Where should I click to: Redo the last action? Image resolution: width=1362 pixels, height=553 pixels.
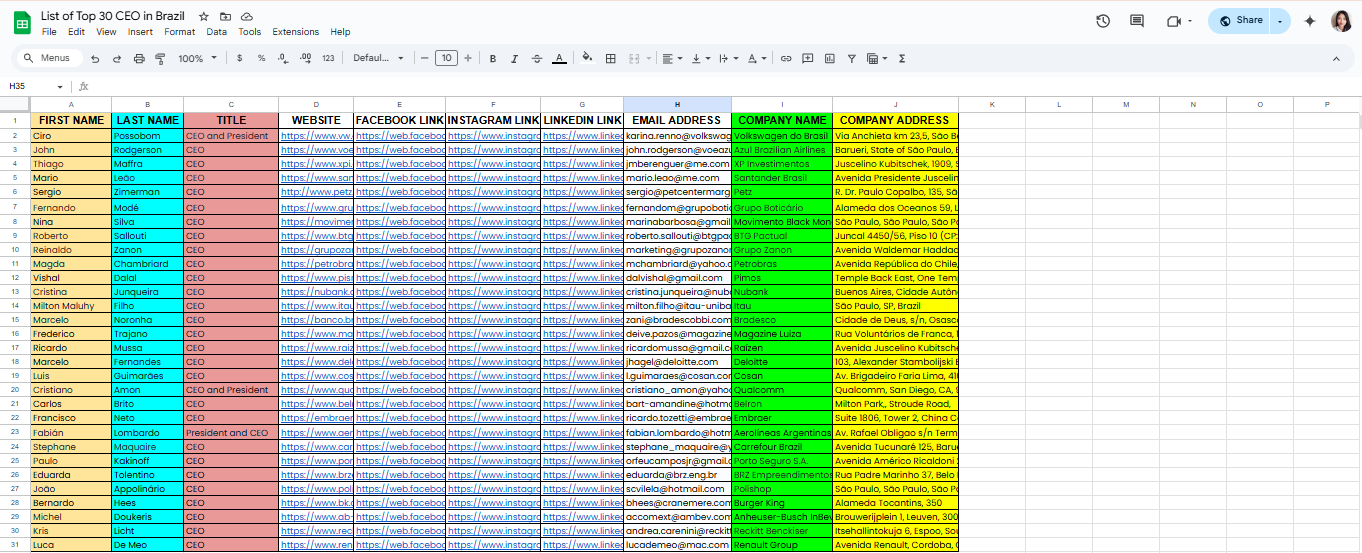pos(117,59)
